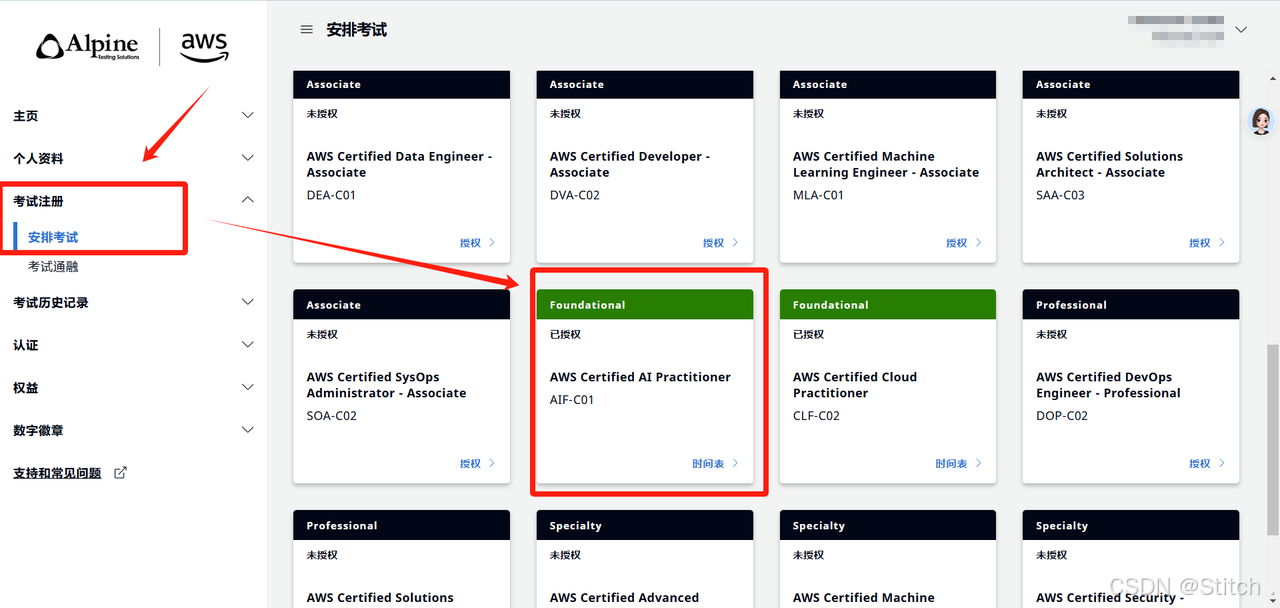
Task: Click 时间表 on AI Practitioner card
Action: 708,463
